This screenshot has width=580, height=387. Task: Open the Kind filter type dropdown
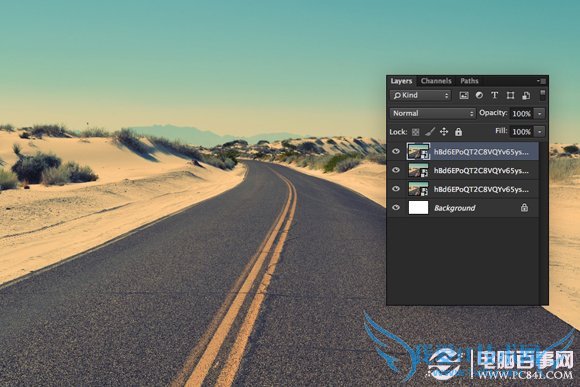(x=421, y=95)
